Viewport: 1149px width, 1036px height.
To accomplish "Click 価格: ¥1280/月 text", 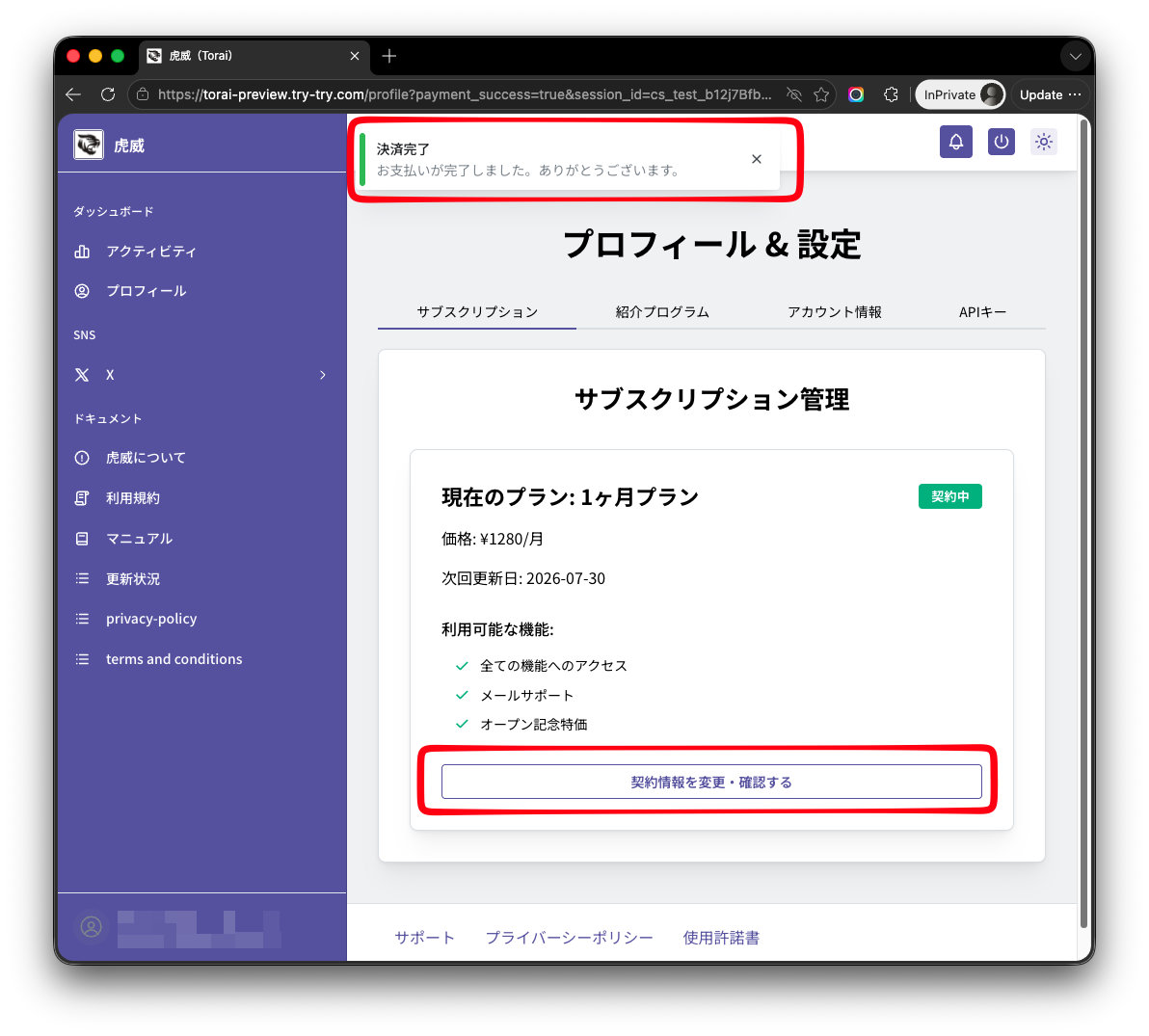I will coord(493,540).
